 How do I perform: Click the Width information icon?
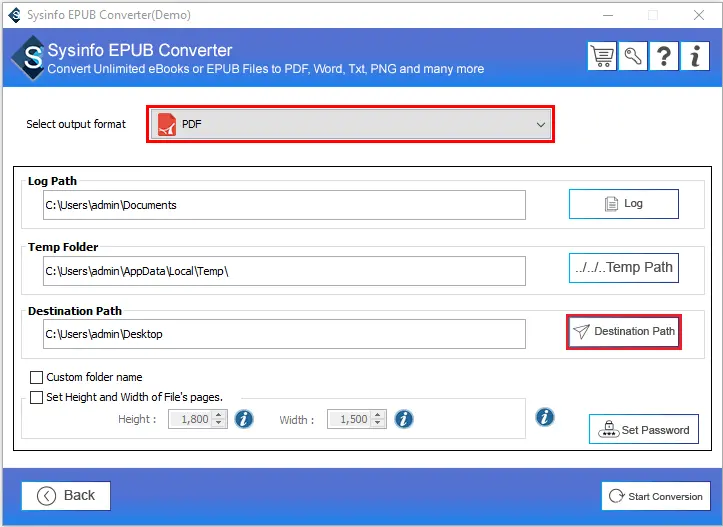[x=404, y=419]
